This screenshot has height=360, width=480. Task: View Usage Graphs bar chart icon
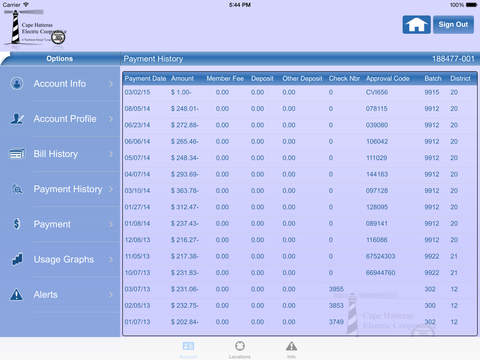17,259
